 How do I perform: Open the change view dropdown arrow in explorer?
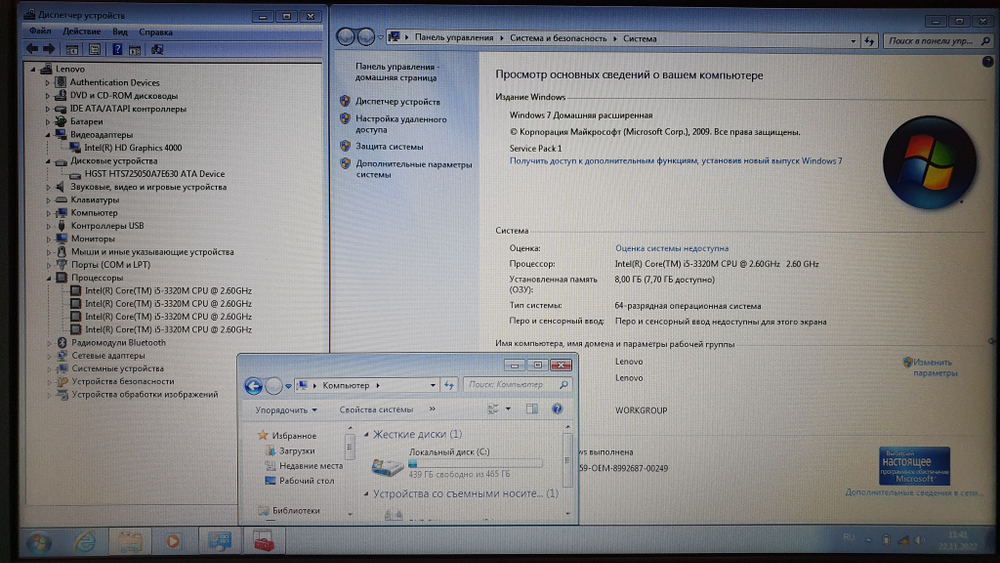coord(508,409)
